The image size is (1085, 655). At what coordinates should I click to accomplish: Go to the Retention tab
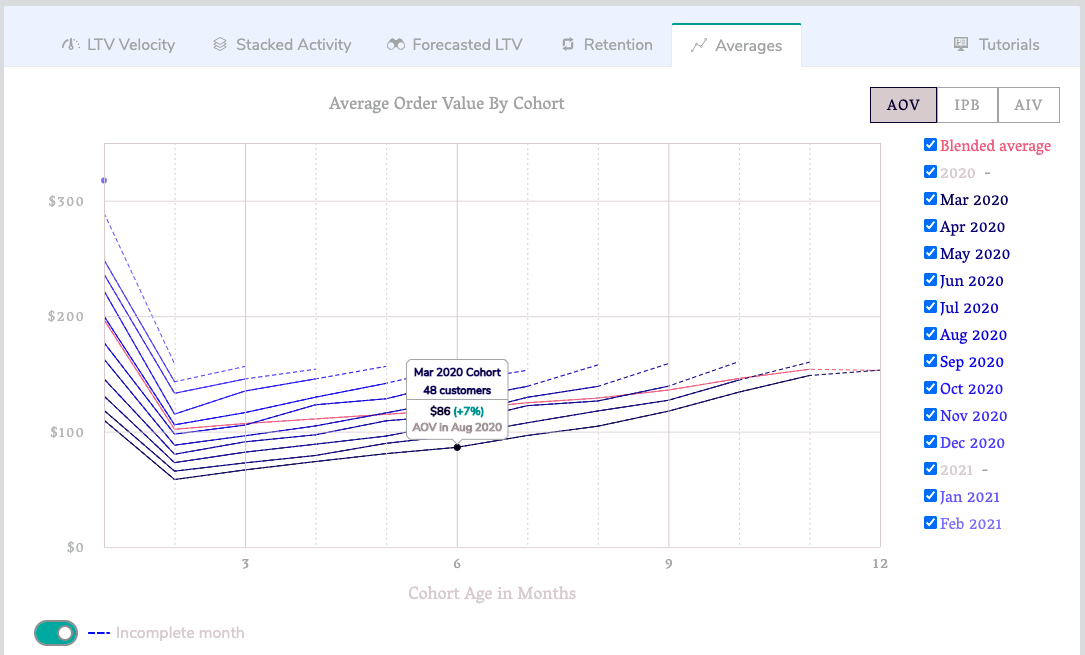point(607,44)
